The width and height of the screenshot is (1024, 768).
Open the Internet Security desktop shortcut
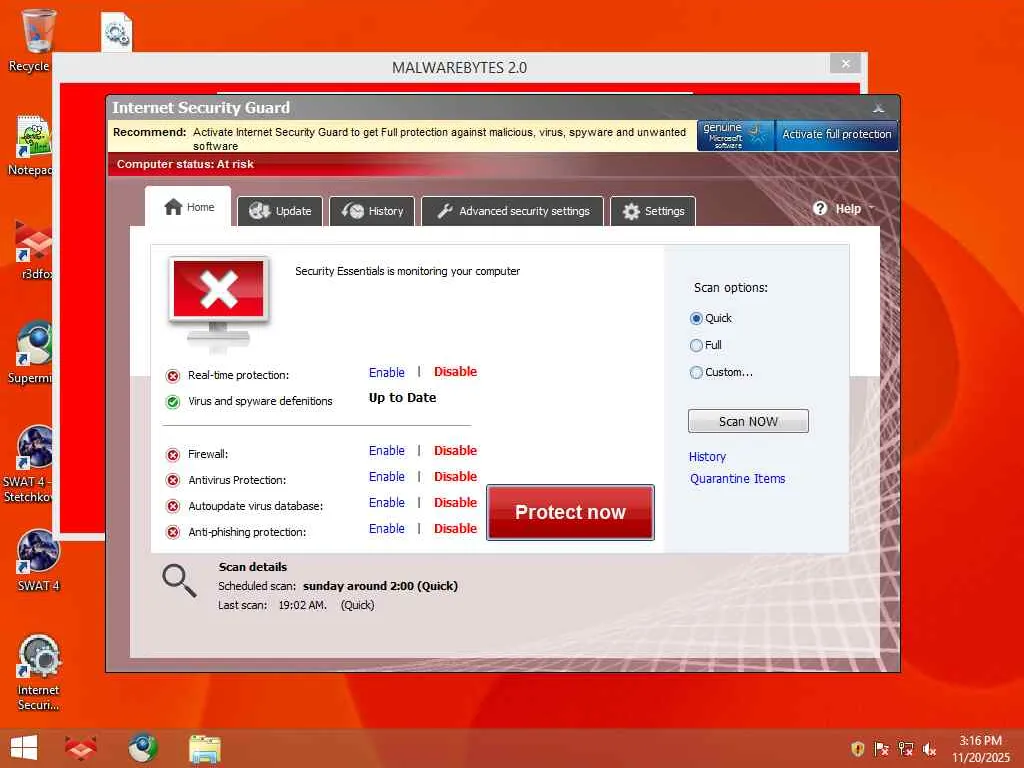point(38,673)
